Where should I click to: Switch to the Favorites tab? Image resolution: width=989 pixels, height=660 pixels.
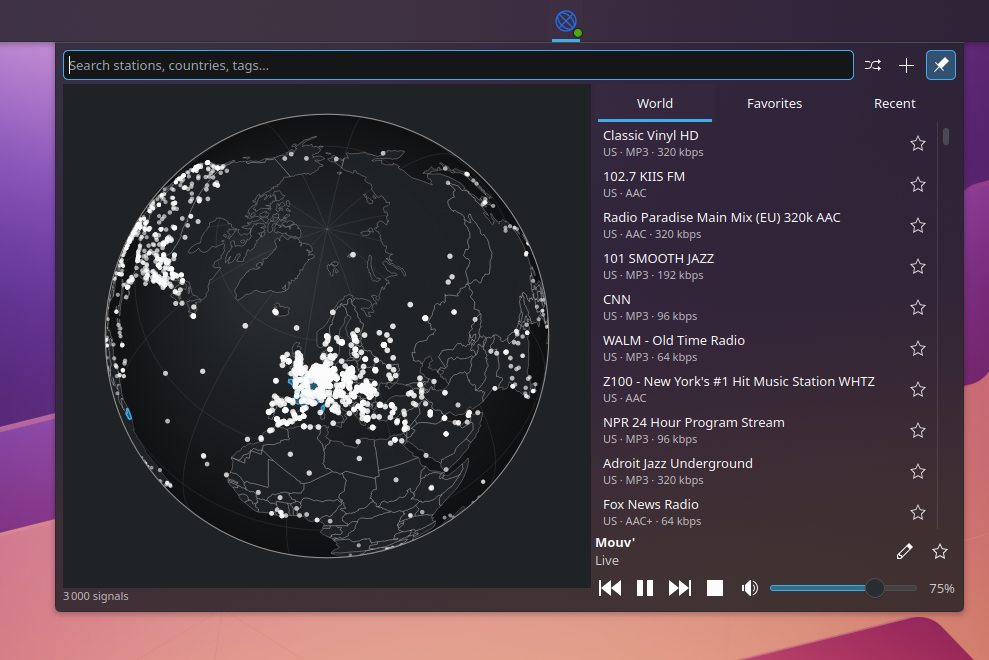pyautogui.click(x=775, y=103)
